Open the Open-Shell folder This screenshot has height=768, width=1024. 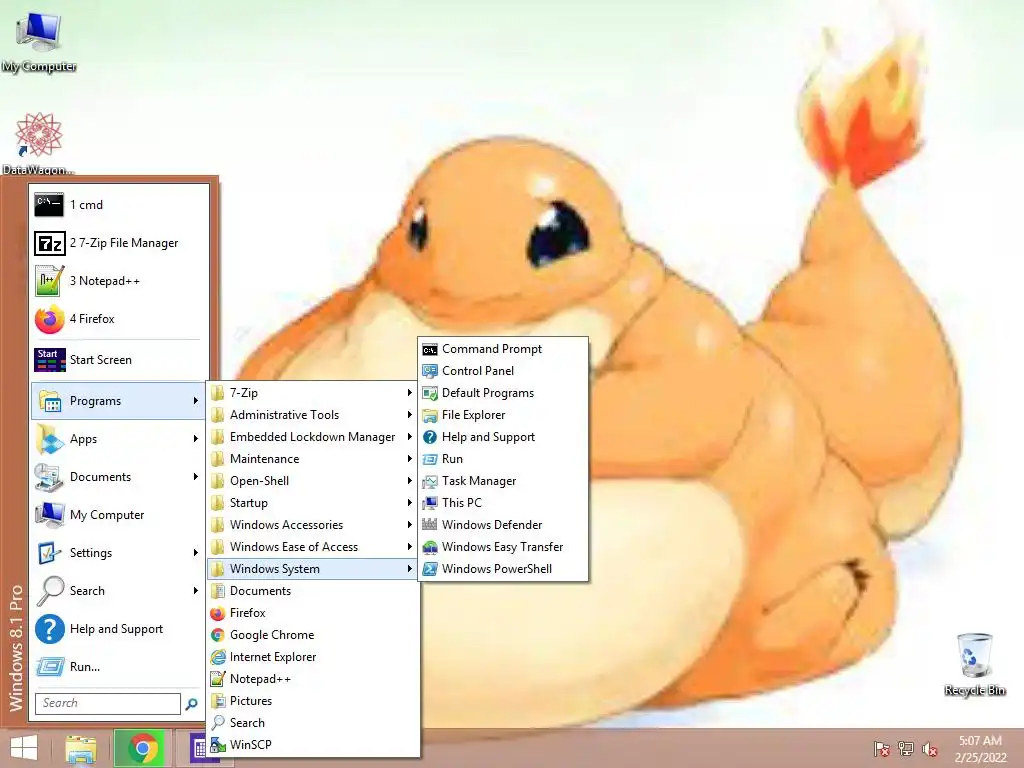pos(312,481)
